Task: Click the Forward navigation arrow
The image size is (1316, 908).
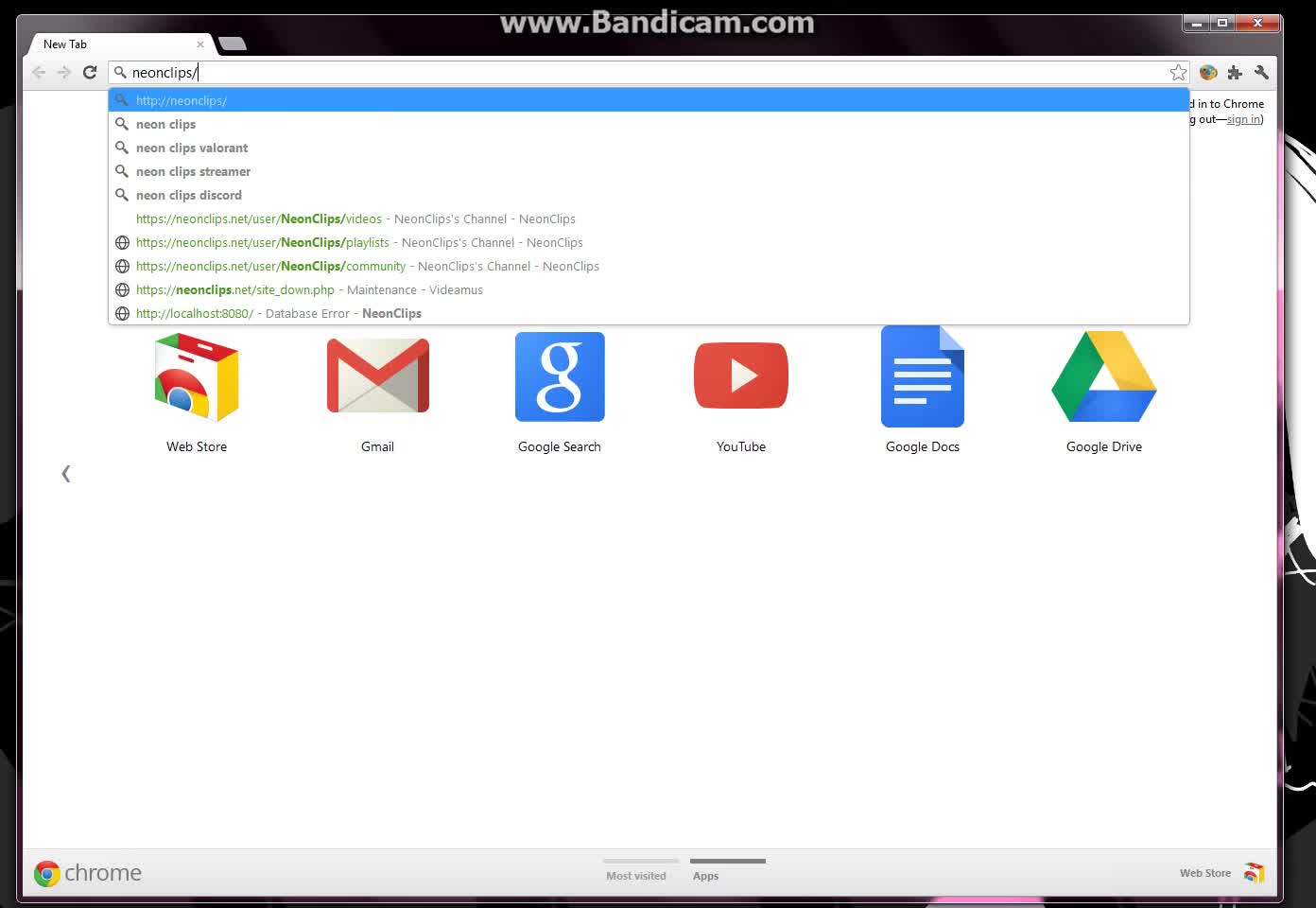Action: (64, 72)
